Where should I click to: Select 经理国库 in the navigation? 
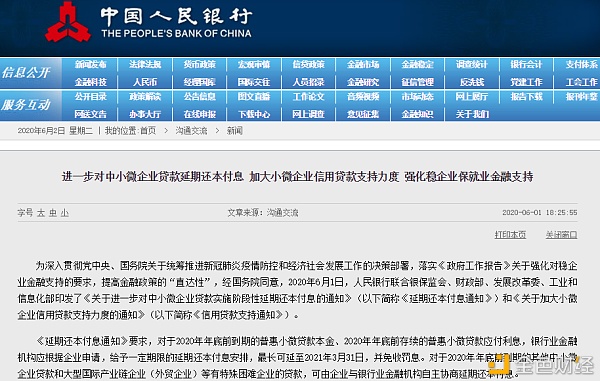click(199, 82)
